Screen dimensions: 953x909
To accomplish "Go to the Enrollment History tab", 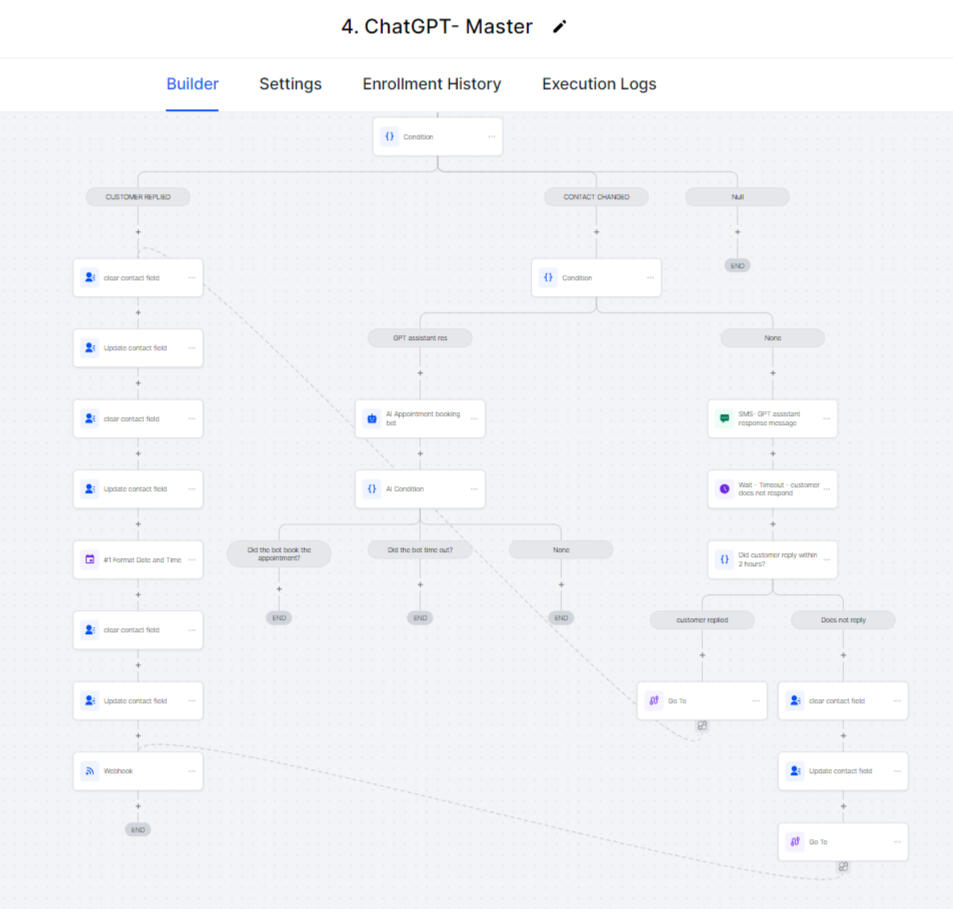I will [432, 84].
